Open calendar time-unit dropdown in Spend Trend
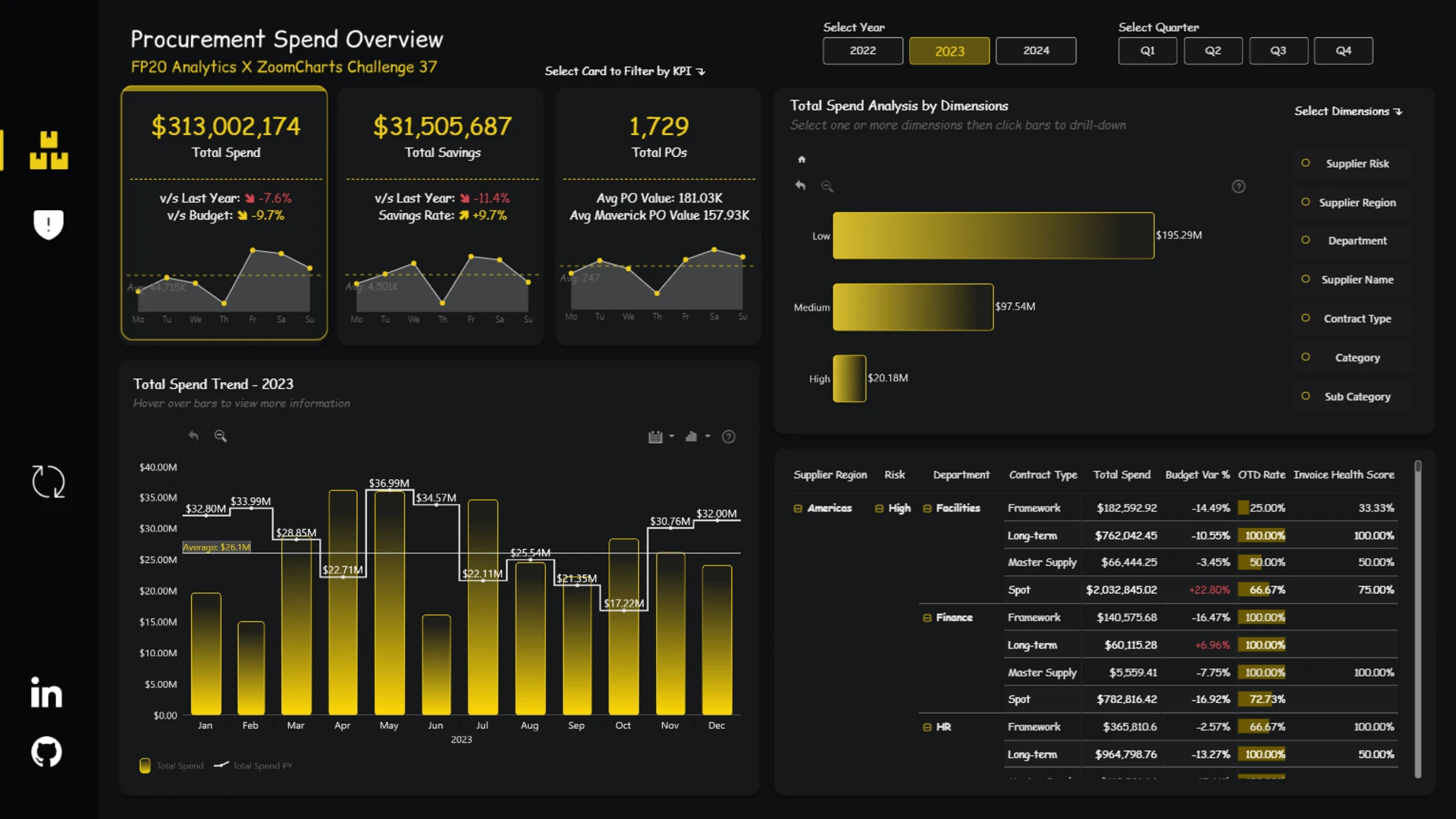This screenshot has height=819, width=1456. pyautogui.click(x=661, y=437)
